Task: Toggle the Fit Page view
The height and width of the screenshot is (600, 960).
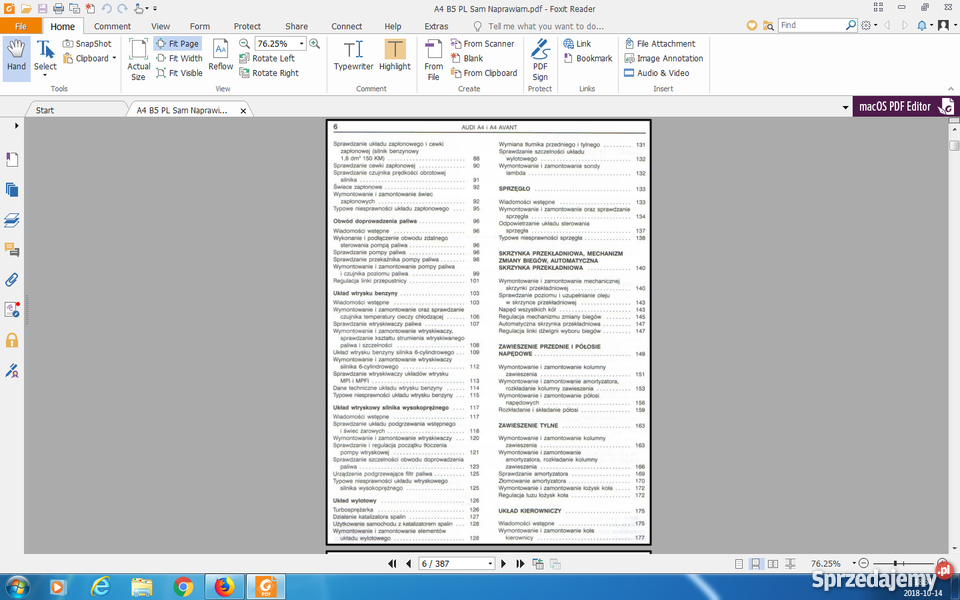Action: click(177, 43)
